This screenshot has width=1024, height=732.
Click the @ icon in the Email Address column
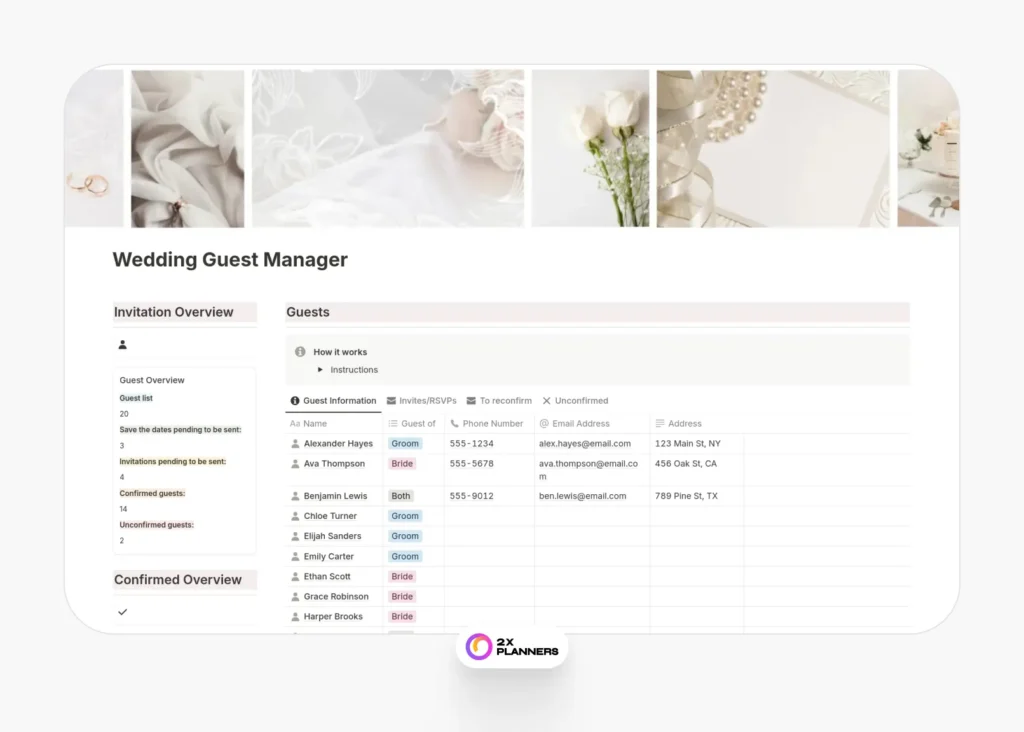[543, 423]
